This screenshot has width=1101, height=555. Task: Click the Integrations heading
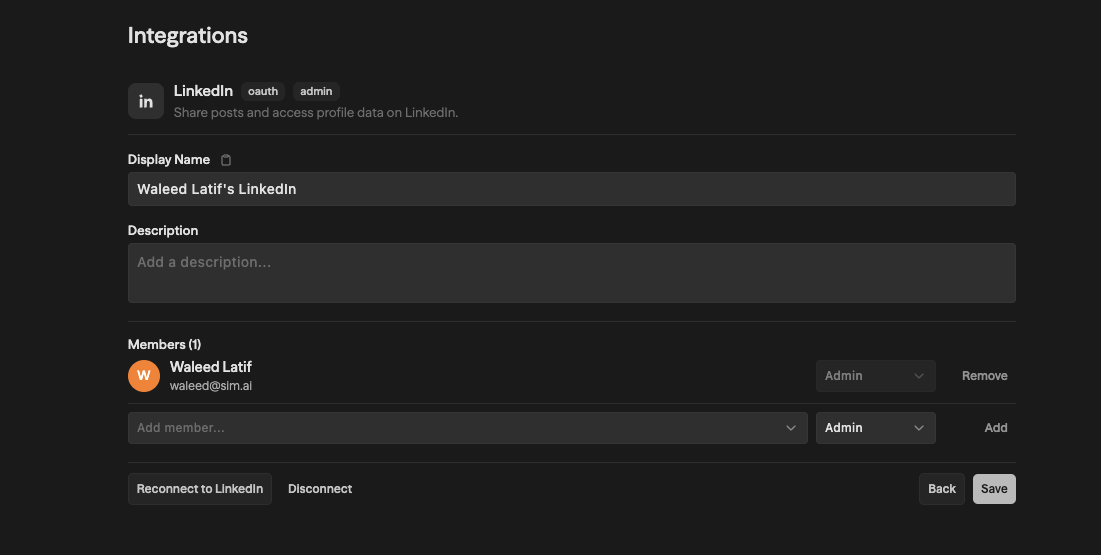[187, 35]
